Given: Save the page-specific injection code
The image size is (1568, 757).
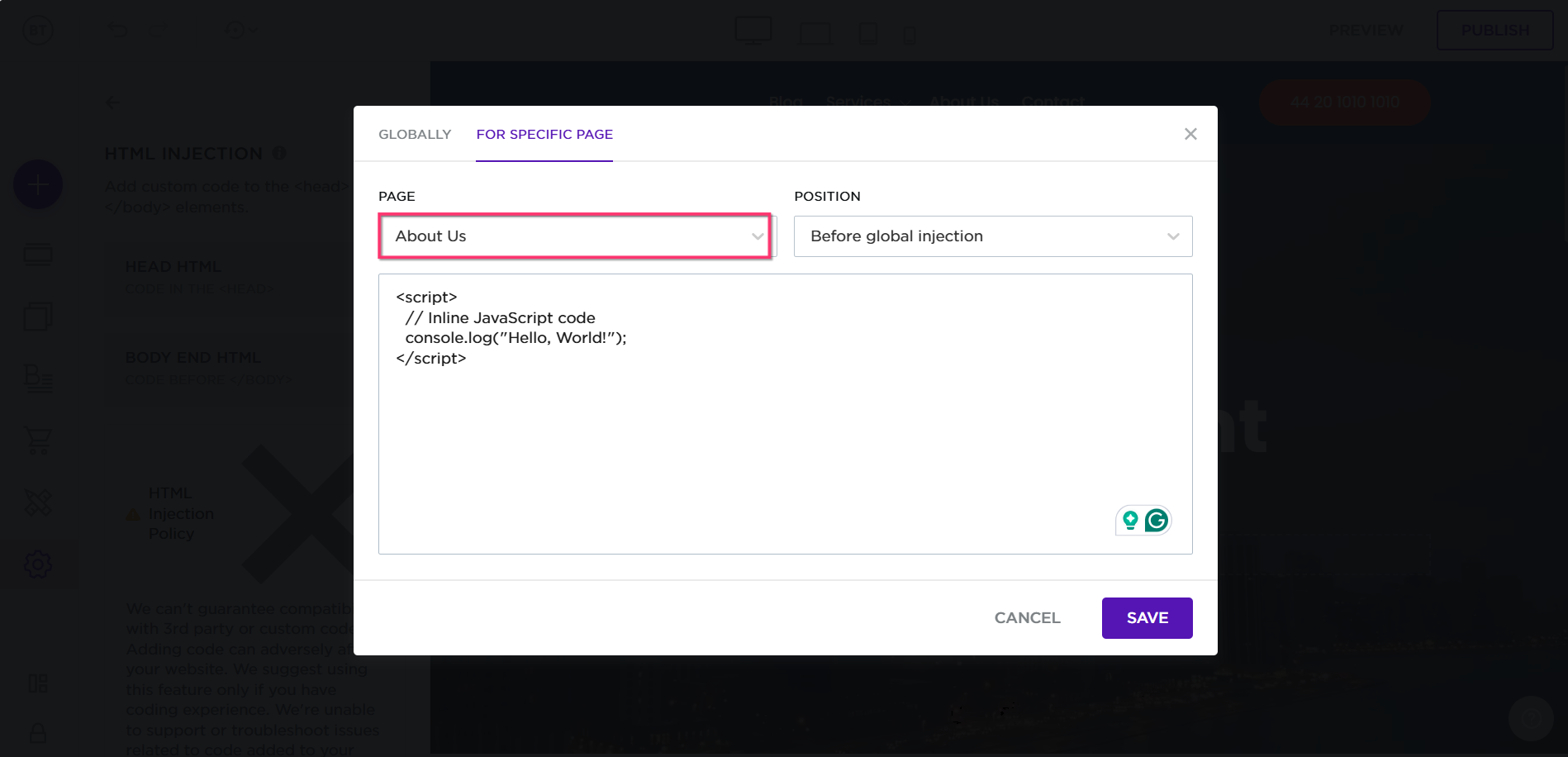Looking at the screenshot, I should pos(1147,618).
